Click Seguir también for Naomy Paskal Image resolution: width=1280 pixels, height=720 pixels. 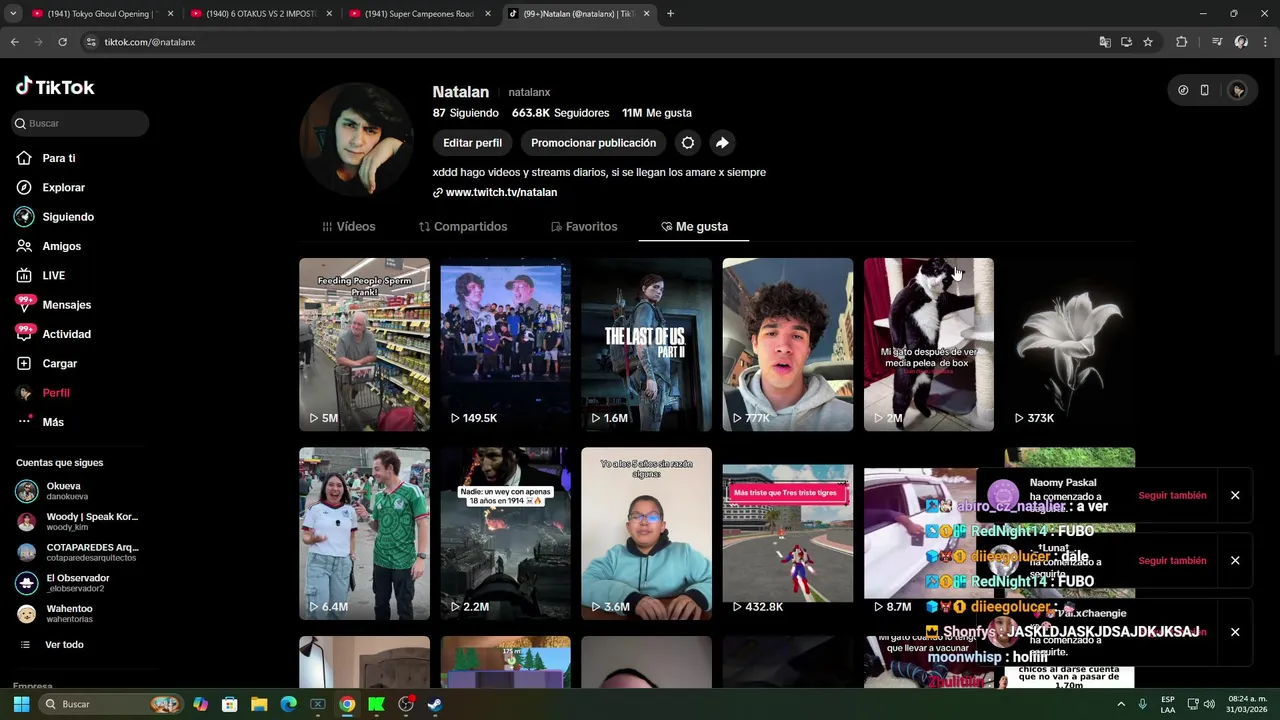pyautogui.click(x=1172, y=495)
